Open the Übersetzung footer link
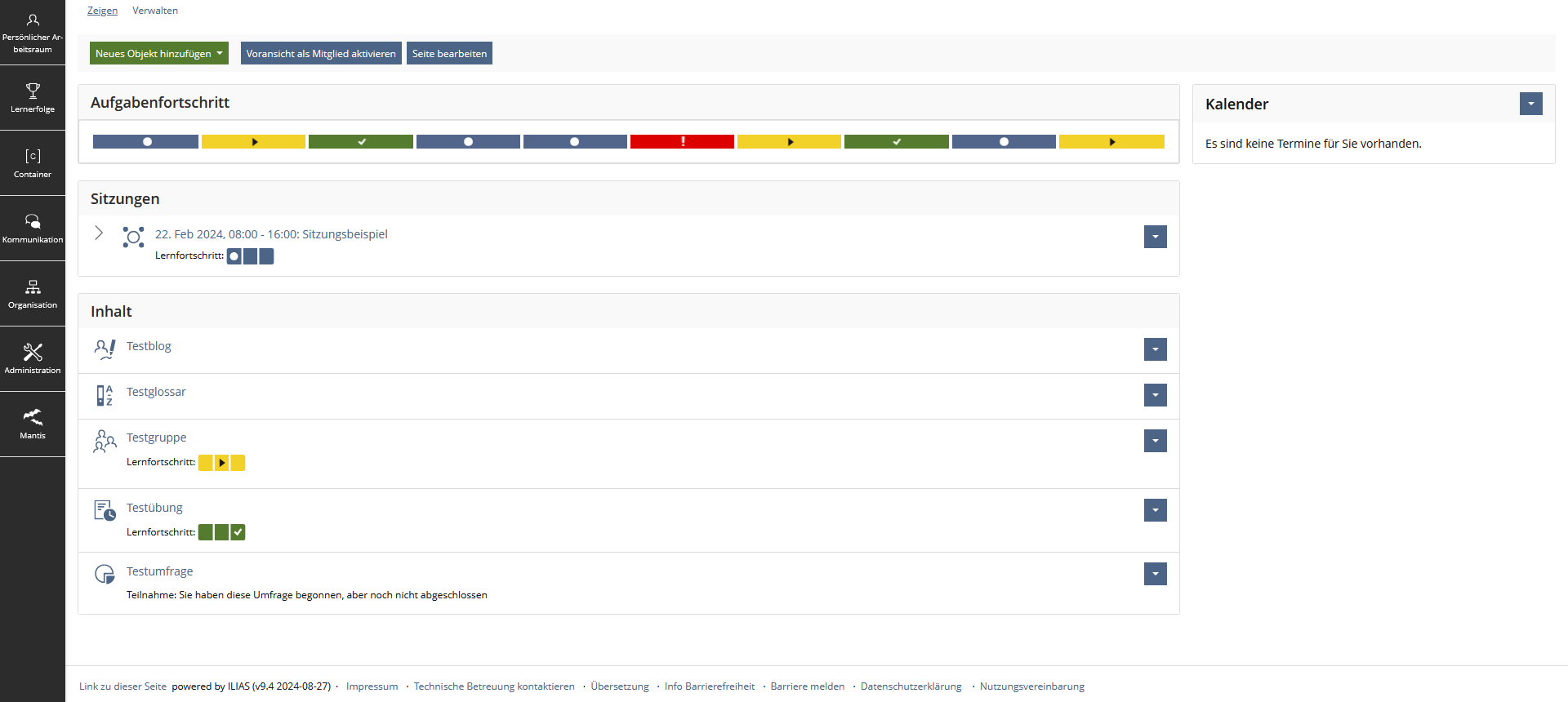The width and height of the screenshot is (1568, 702). (x=620, y=686)
